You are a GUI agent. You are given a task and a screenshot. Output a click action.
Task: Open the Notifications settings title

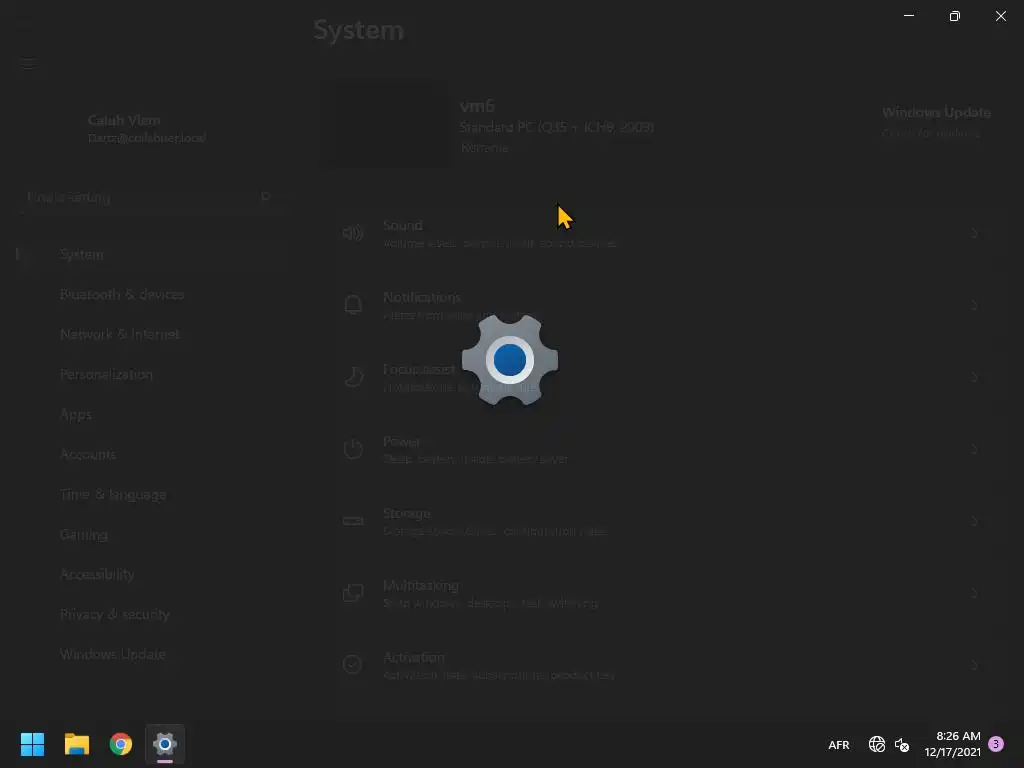(422, 297)
